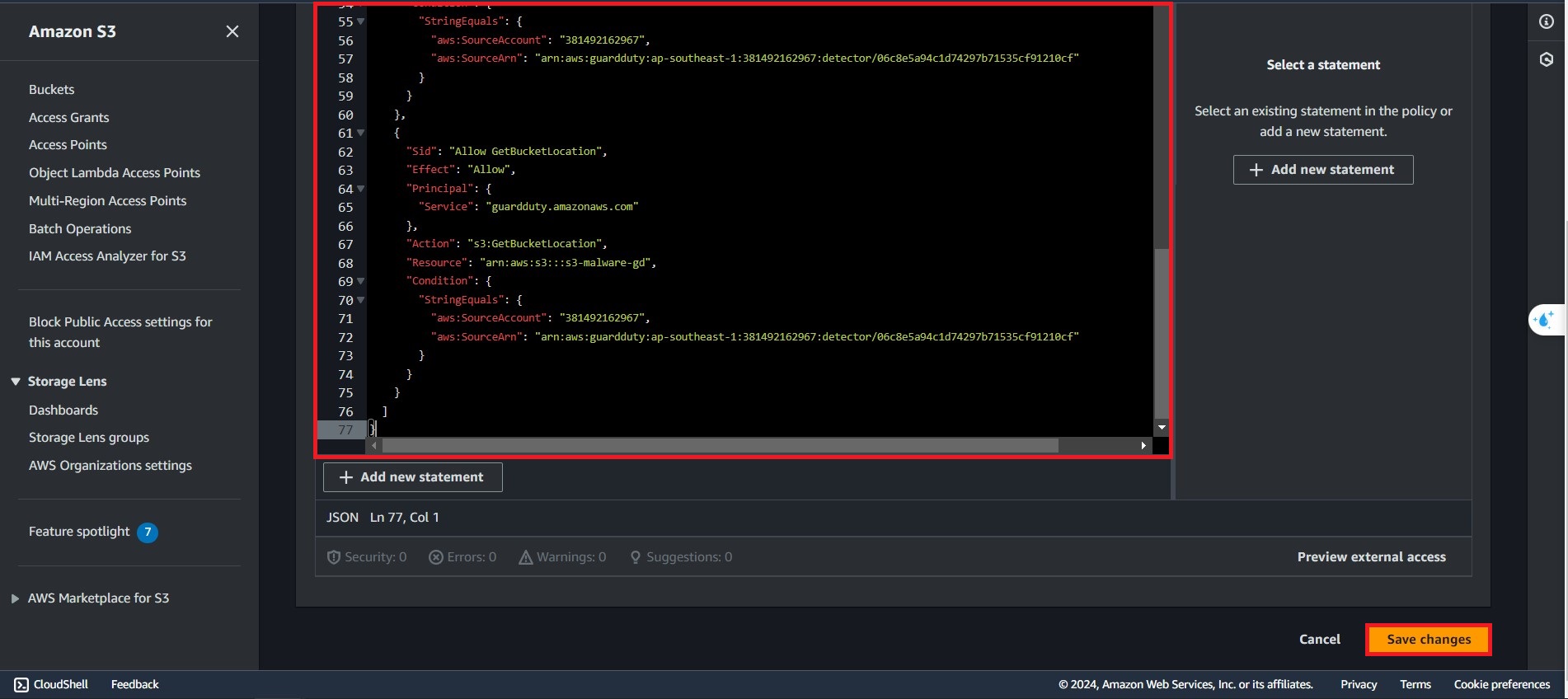
Task: Click Preview external access link
Action: pyautogui.click(x=1371, y=557)
